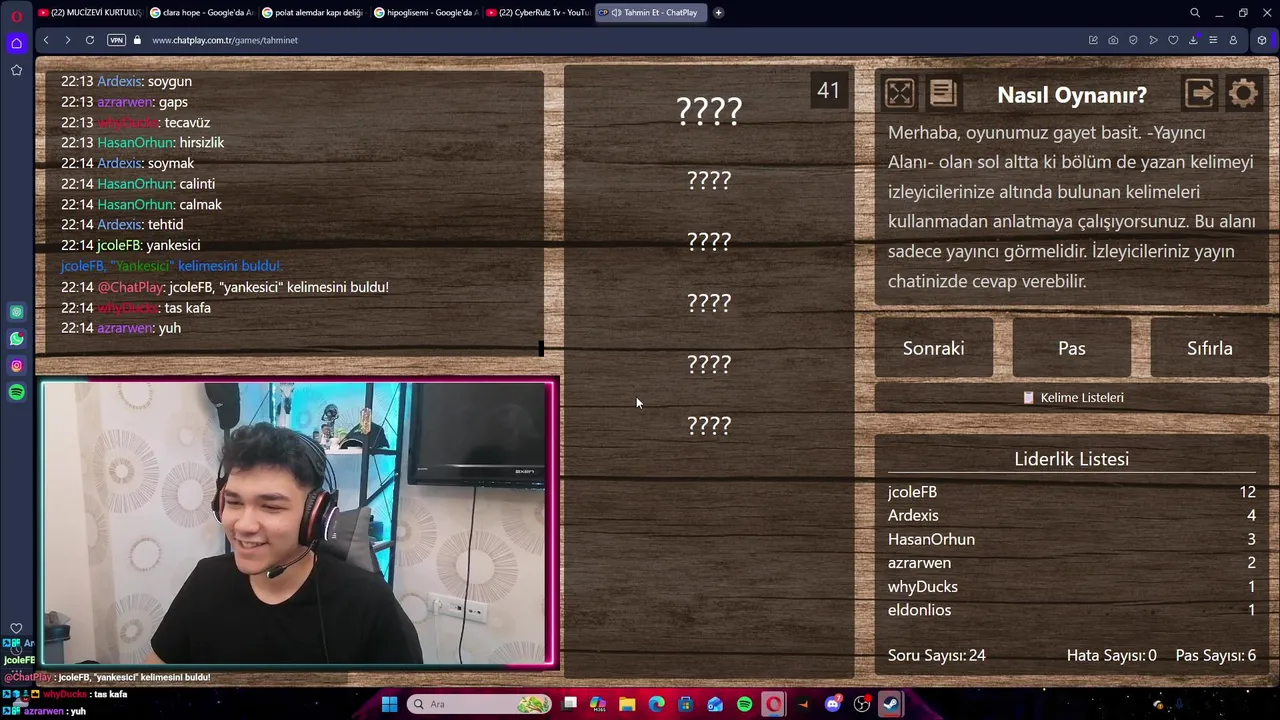Open the browser downloads icon
The width and height of the screenshot is (1280, 720).
(1193, 40)
